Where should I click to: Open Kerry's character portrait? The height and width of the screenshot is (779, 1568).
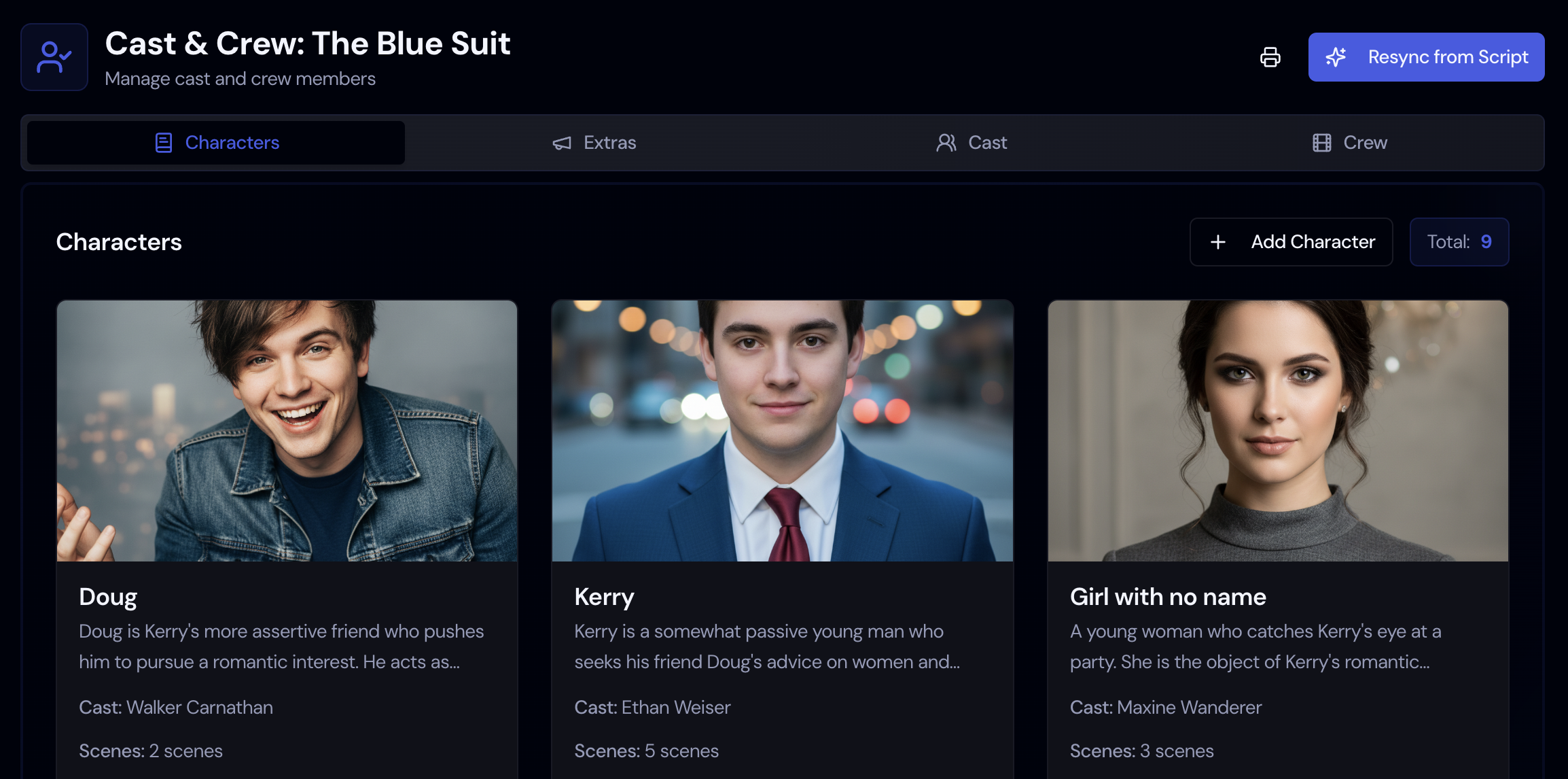[x=782, y=431]
